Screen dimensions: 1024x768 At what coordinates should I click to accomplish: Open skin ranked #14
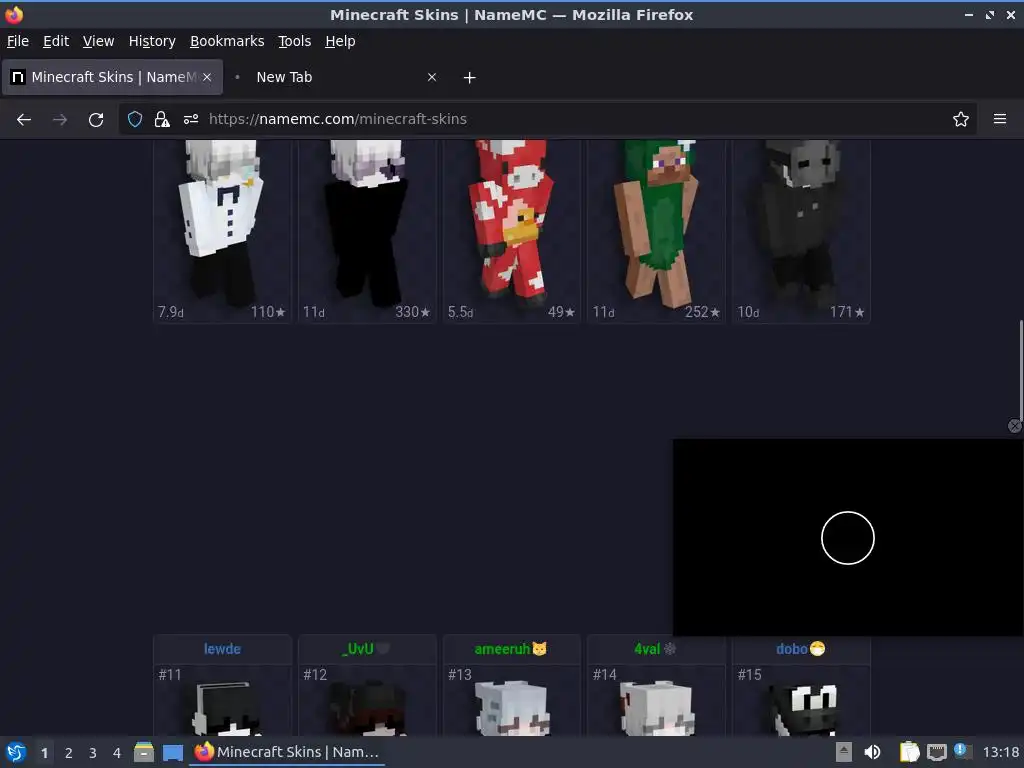click(x=656, y=701)
